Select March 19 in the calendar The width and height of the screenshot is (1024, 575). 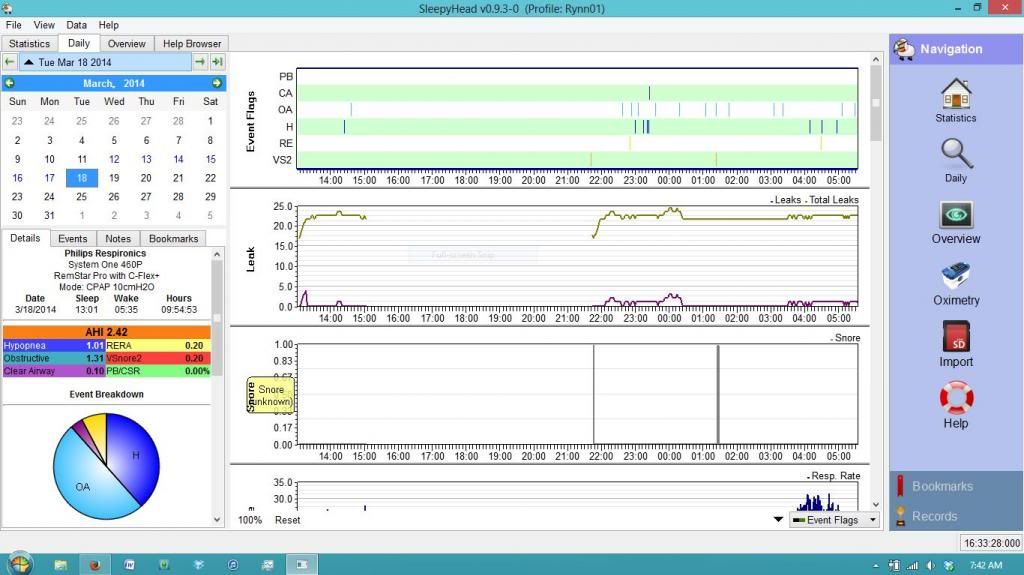[x=114, y=178]
